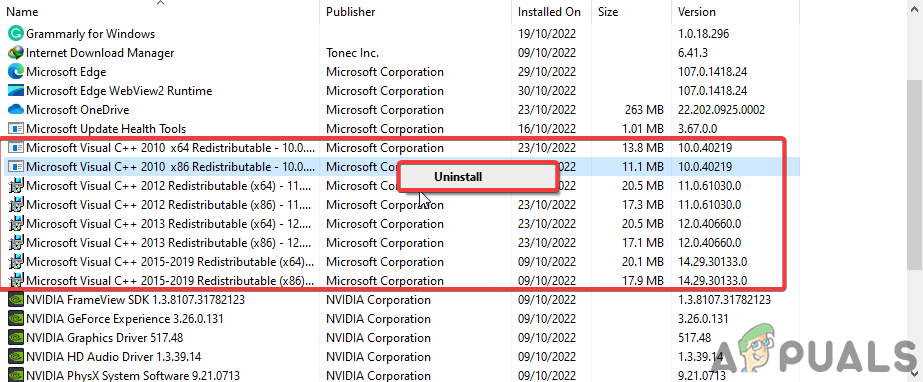Click the NVIDIA Graphics Driver icon
The width and height of the screenshot is (923, 382).
click(16, 337)
